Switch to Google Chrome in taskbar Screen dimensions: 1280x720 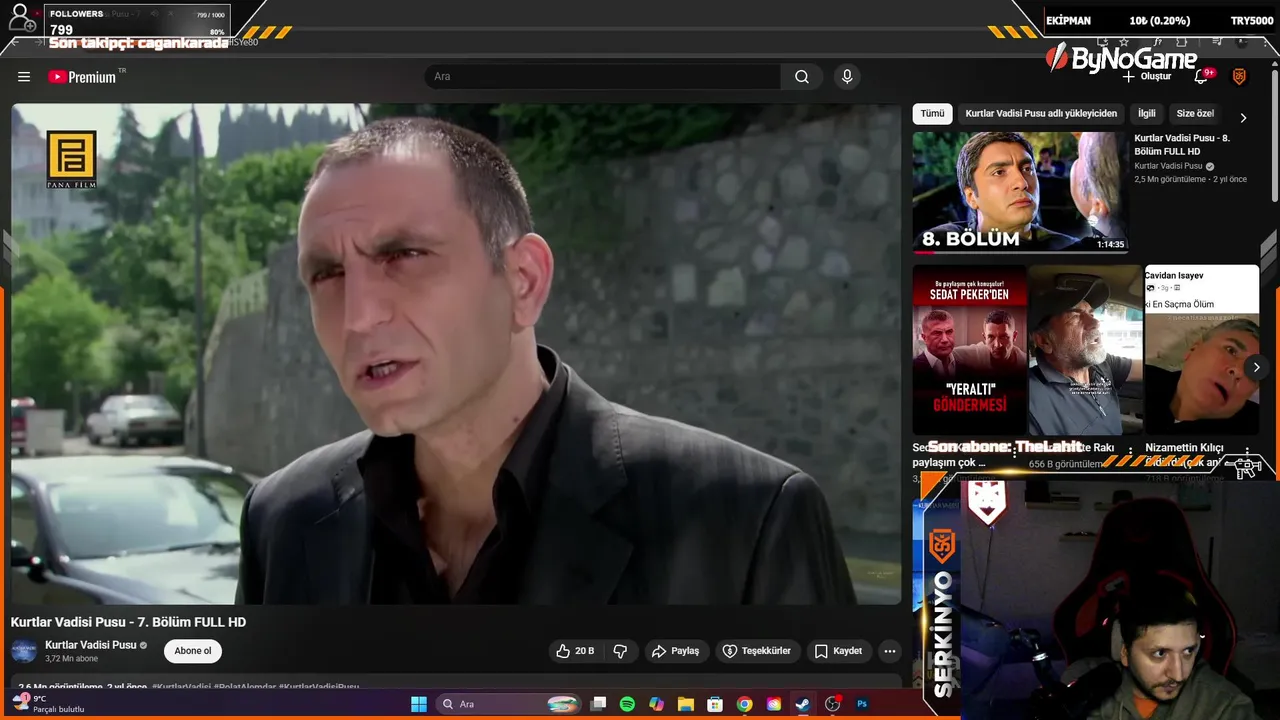(x=744, y=704)
